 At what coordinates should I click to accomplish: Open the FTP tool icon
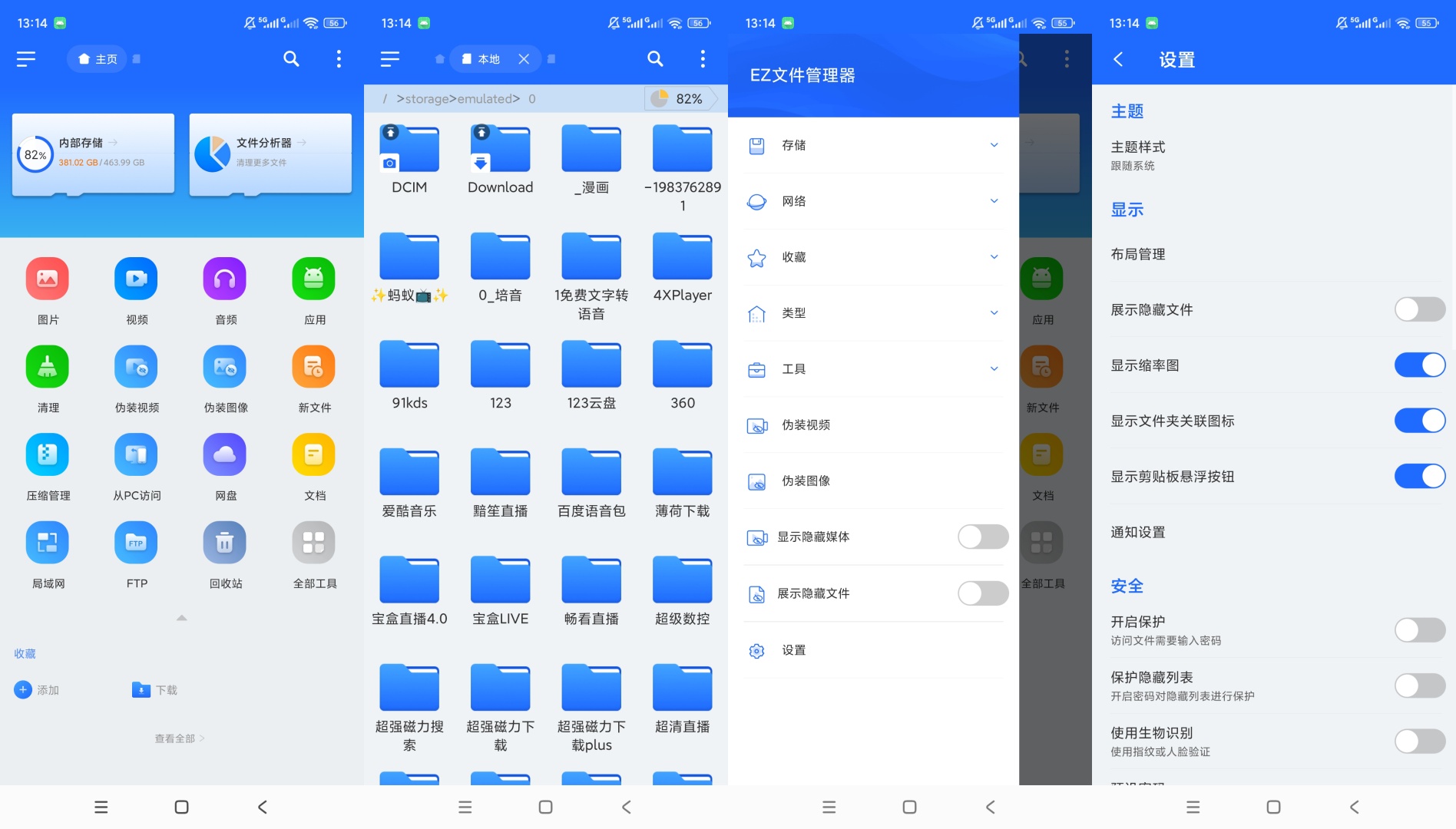pos(137,543)
